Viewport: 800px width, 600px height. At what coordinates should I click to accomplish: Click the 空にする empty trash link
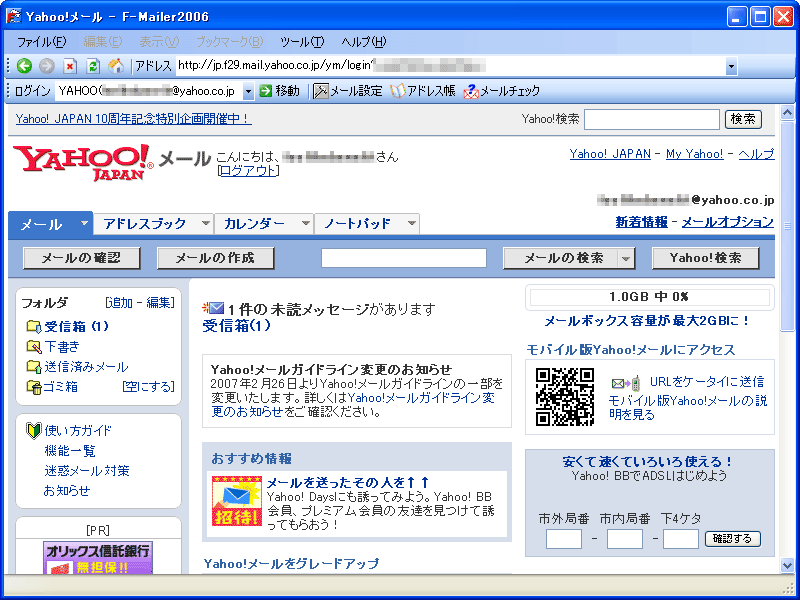click(148, 387)
